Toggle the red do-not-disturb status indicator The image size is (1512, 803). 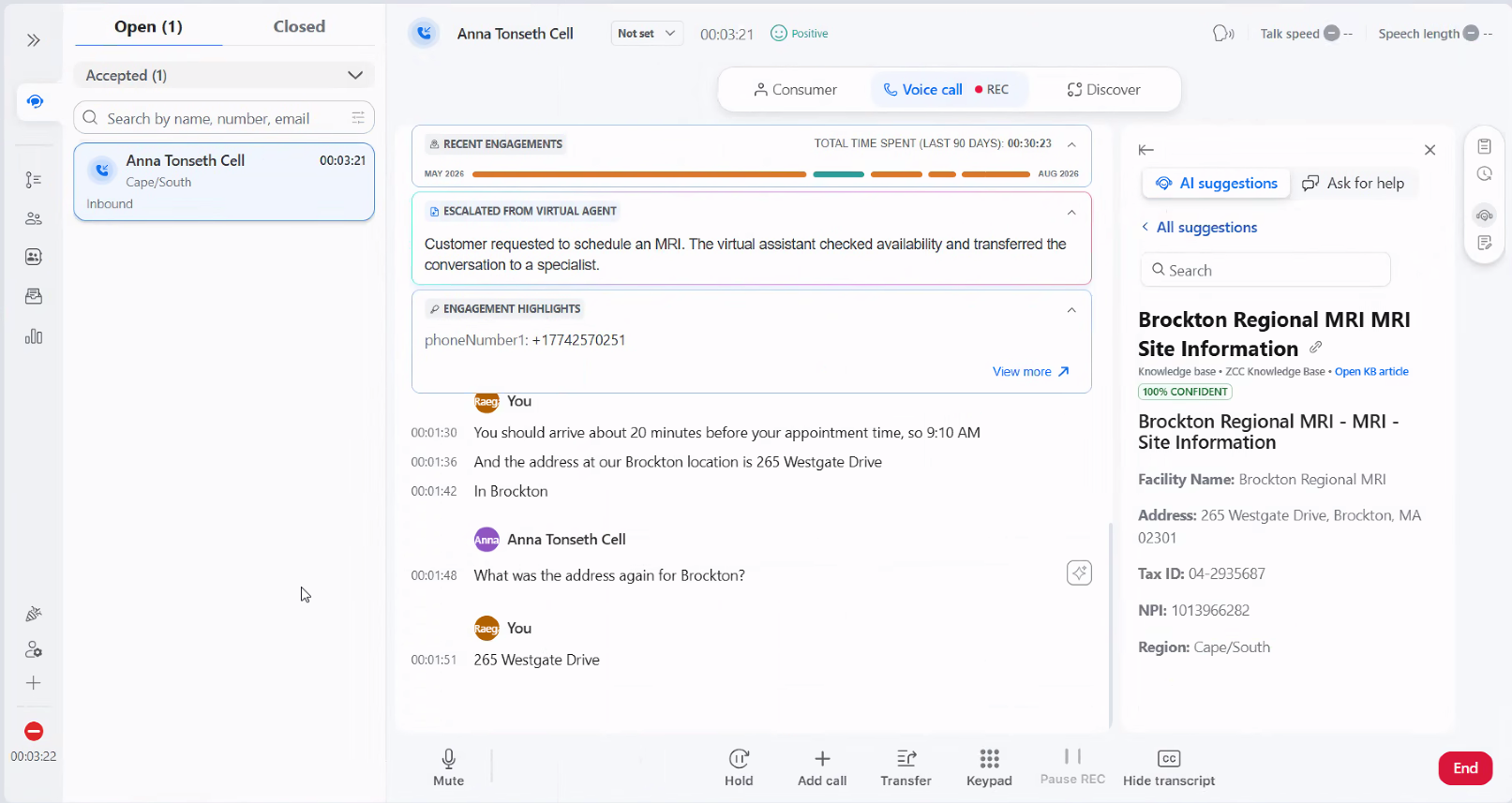(34, 731)
